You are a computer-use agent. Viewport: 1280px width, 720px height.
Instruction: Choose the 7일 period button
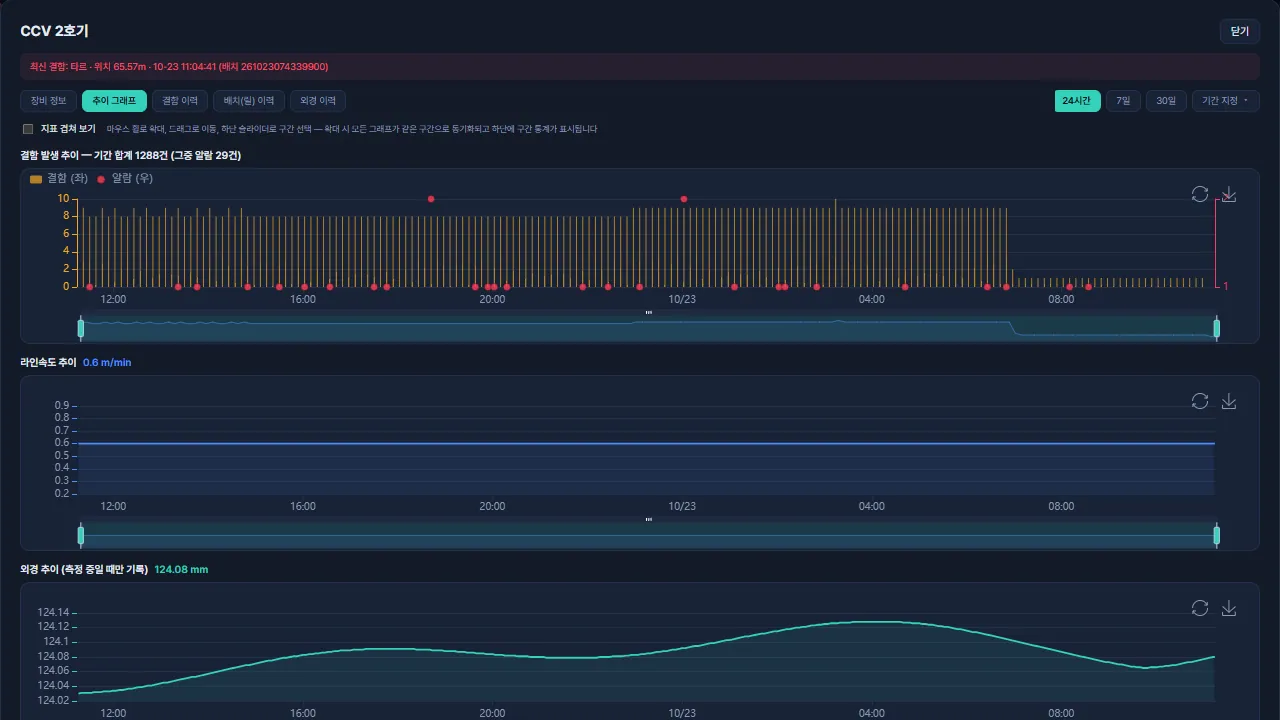(1123, 101)
